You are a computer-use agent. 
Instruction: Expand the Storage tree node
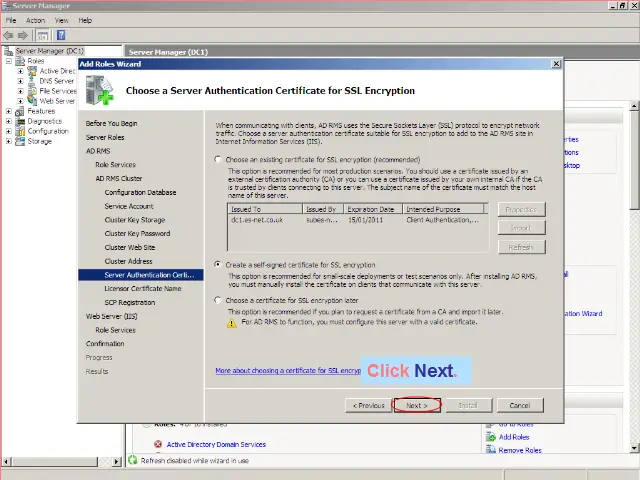tap(8, 141)
